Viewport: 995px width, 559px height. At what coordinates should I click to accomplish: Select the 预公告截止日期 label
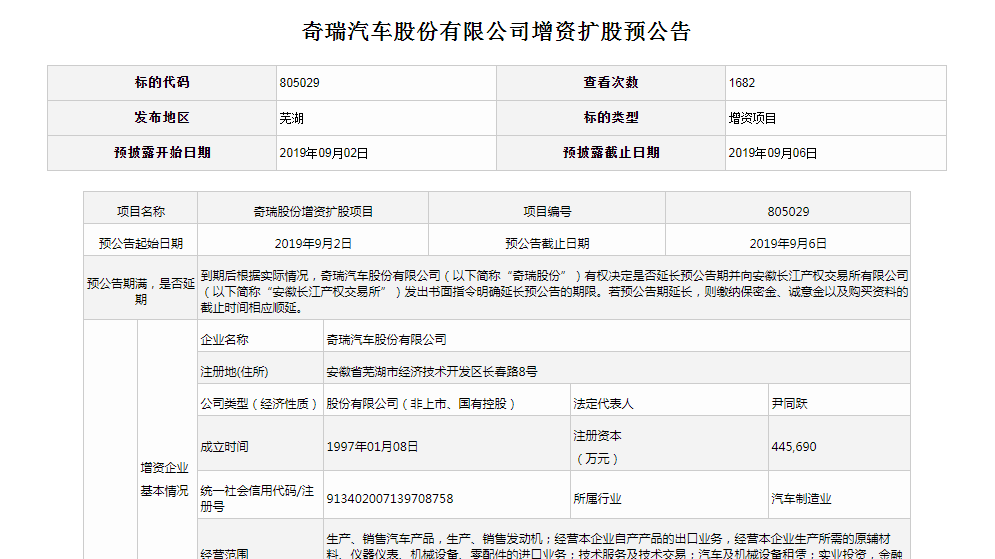point(547,244)
